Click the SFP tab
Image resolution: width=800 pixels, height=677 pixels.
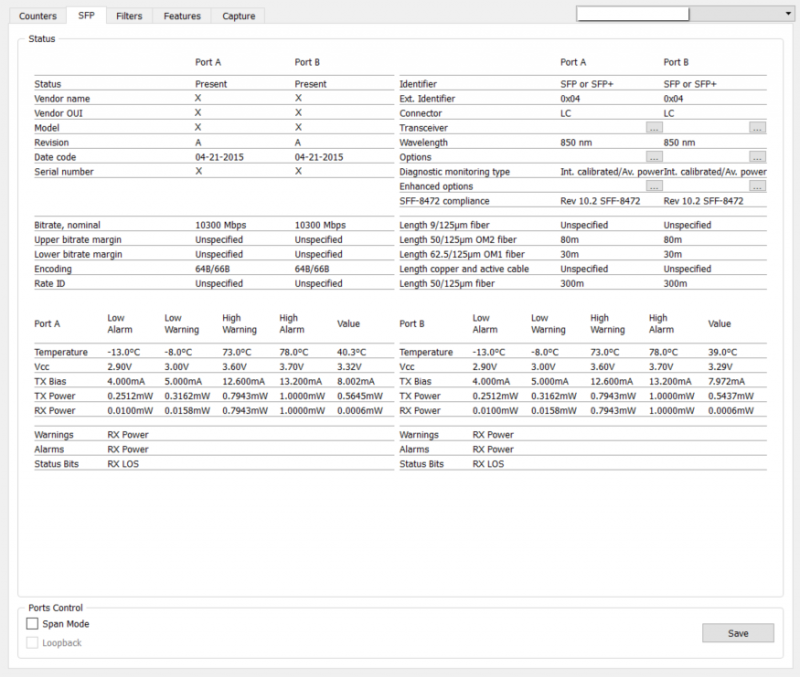[86, 16]
